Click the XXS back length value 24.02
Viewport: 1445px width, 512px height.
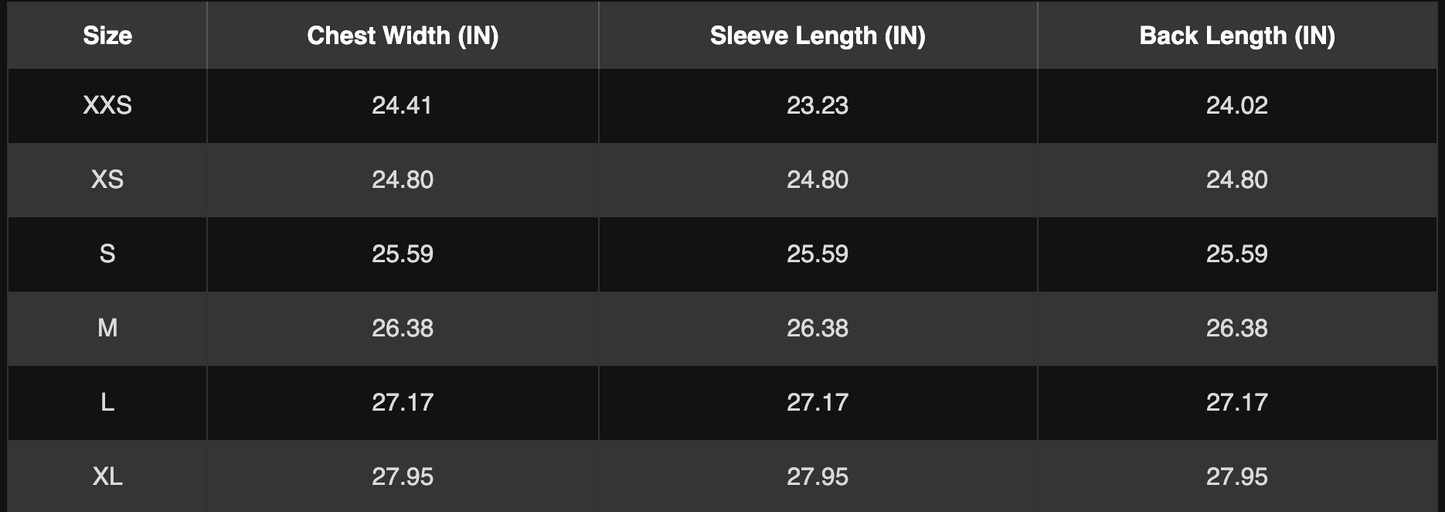pos(1236,105)
